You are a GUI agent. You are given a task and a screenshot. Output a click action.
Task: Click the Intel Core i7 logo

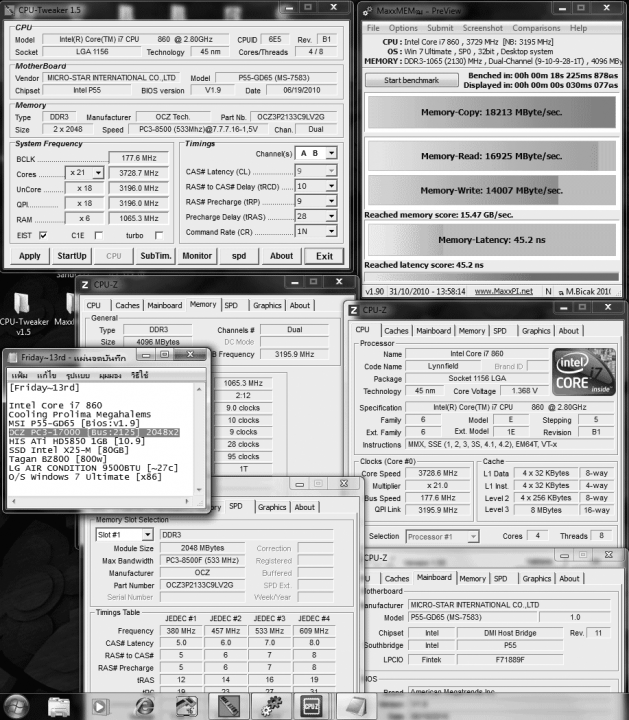pyautogui.click(x=583, y=372)
